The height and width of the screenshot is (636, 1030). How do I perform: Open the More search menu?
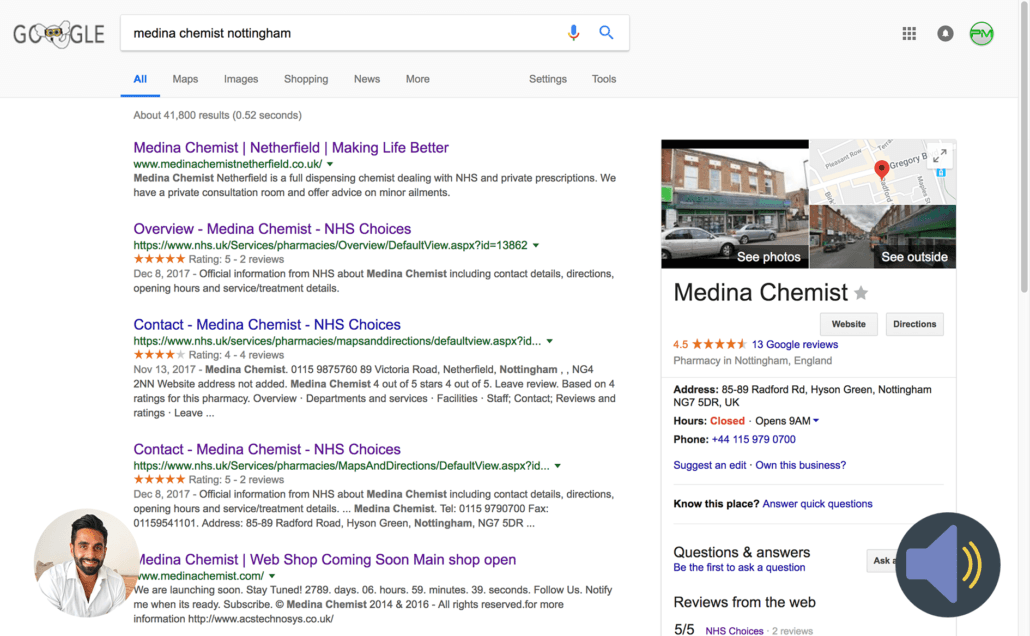[418, 79]
